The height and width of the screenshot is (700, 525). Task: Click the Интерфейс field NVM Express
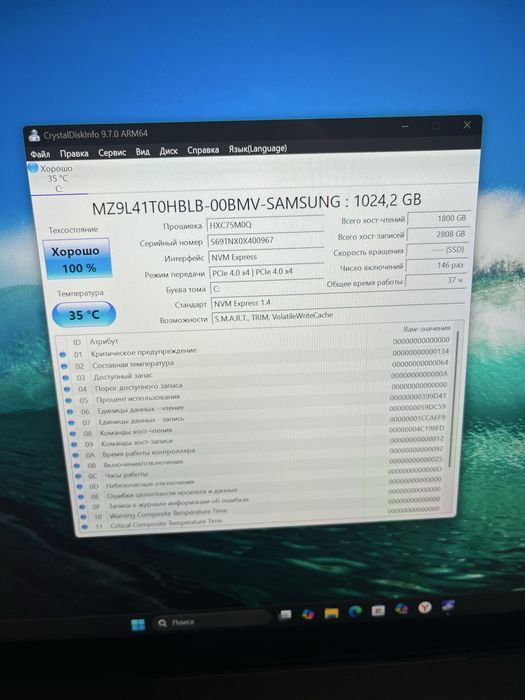click(x=266, y=257)
